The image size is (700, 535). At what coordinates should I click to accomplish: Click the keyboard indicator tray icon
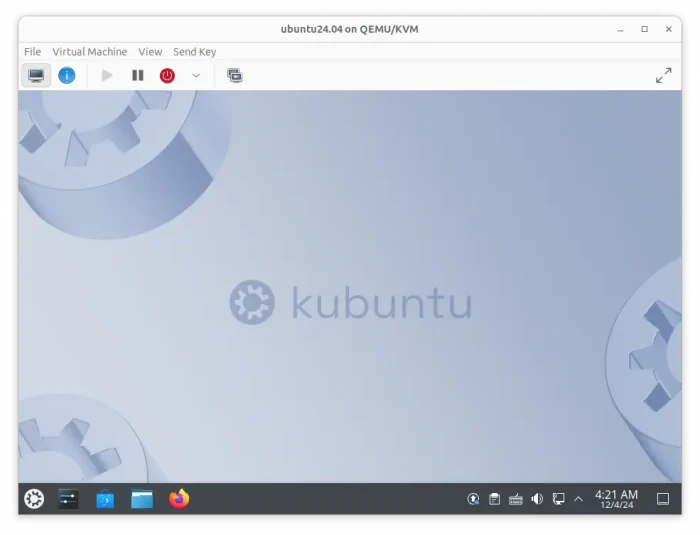516,499
